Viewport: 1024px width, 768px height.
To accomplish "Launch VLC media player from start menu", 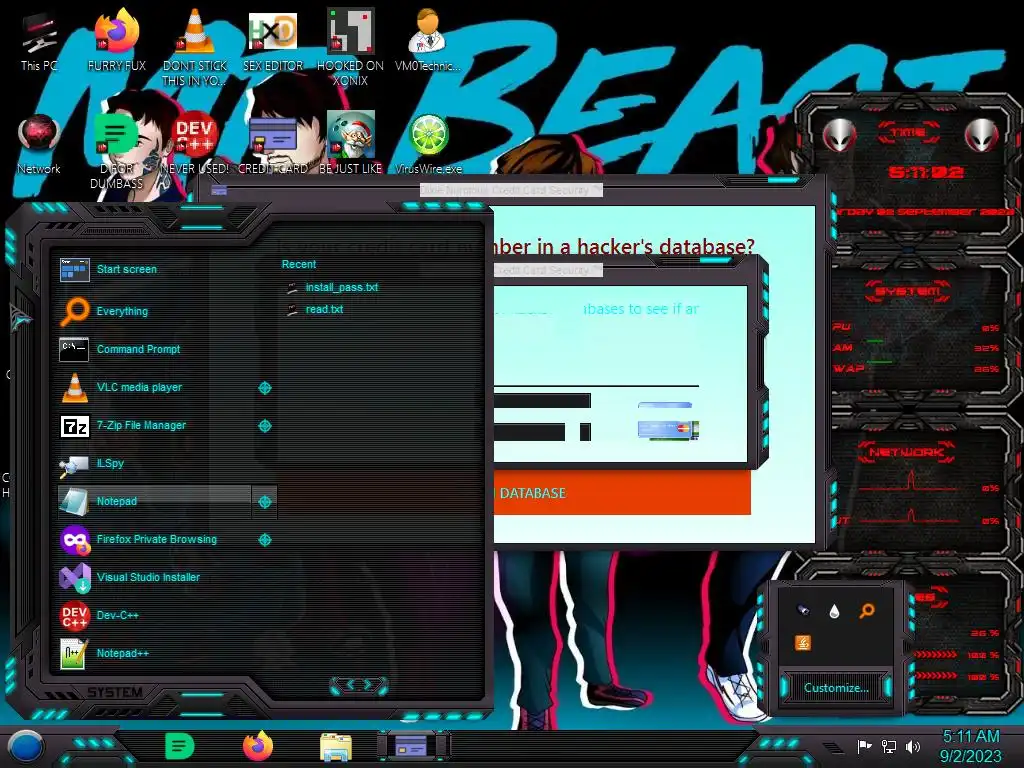I will coord(154,387).
